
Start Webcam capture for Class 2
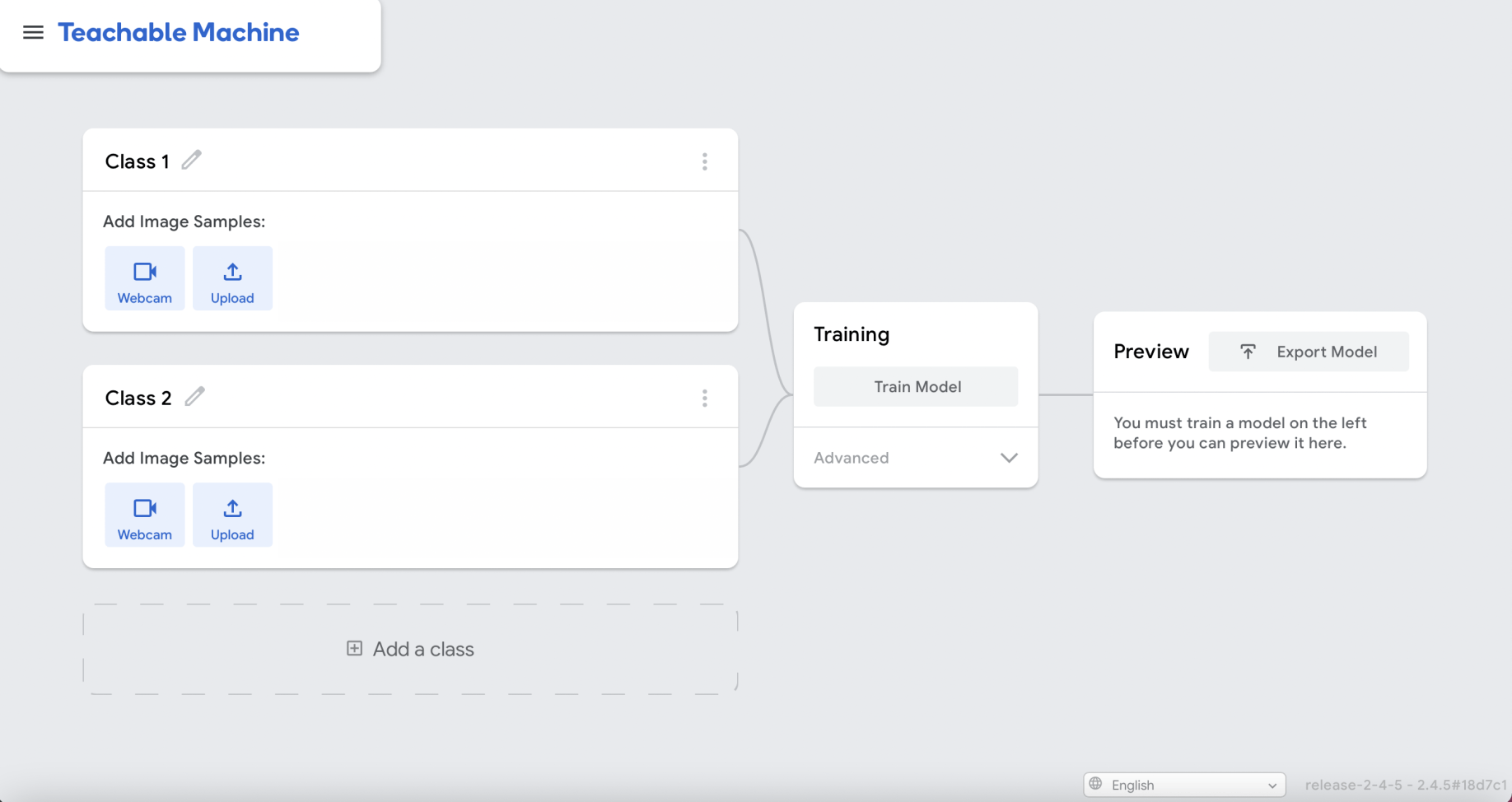pyautogui.click(x=145, y=515)
